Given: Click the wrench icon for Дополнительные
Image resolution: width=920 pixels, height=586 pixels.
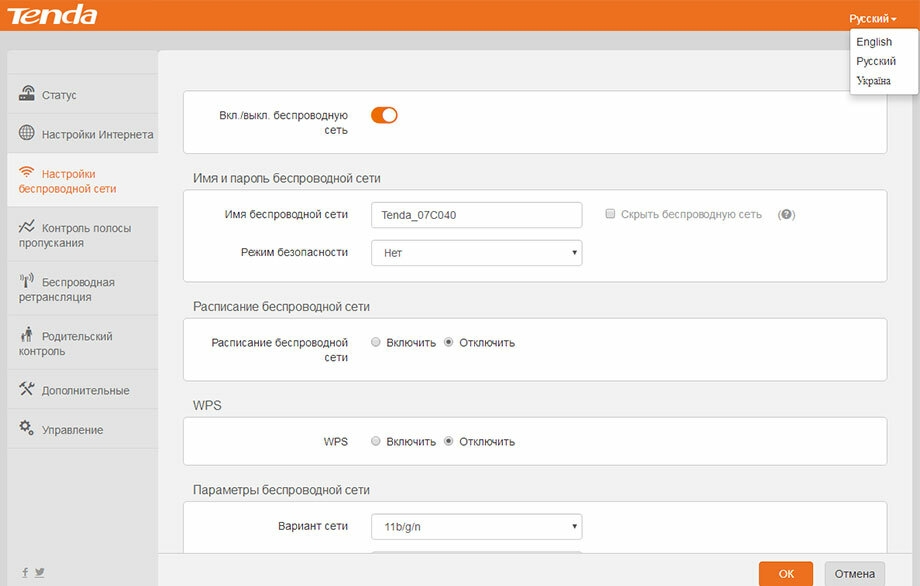Looking at the screenshot, I should point(27,390).
